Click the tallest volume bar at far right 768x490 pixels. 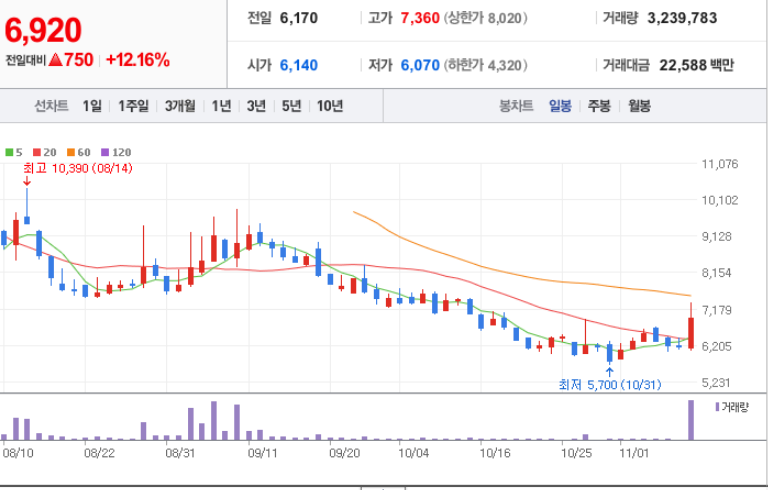pyautogui.click(x=691, y=420)
